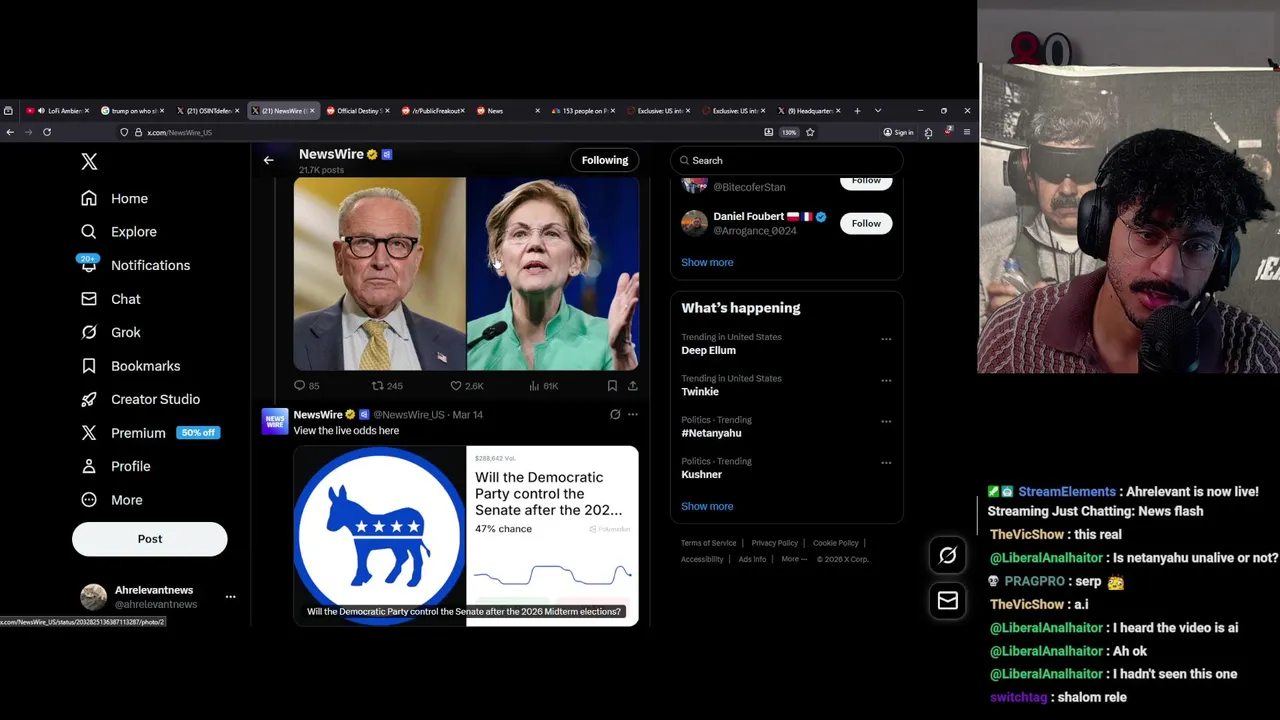
Task: Switch to the 153 people browser tab
Action: pos(582,111)
